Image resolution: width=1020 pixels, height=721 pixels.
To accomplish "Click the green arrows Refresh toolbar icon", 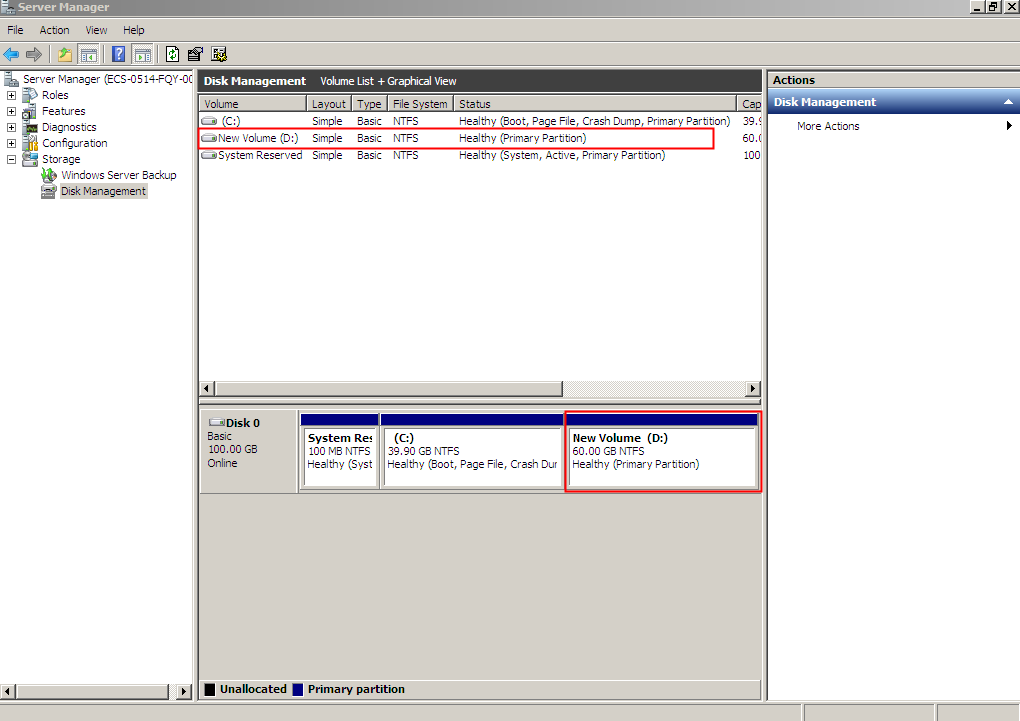I will pyautogui.click(x=173, y=54).
